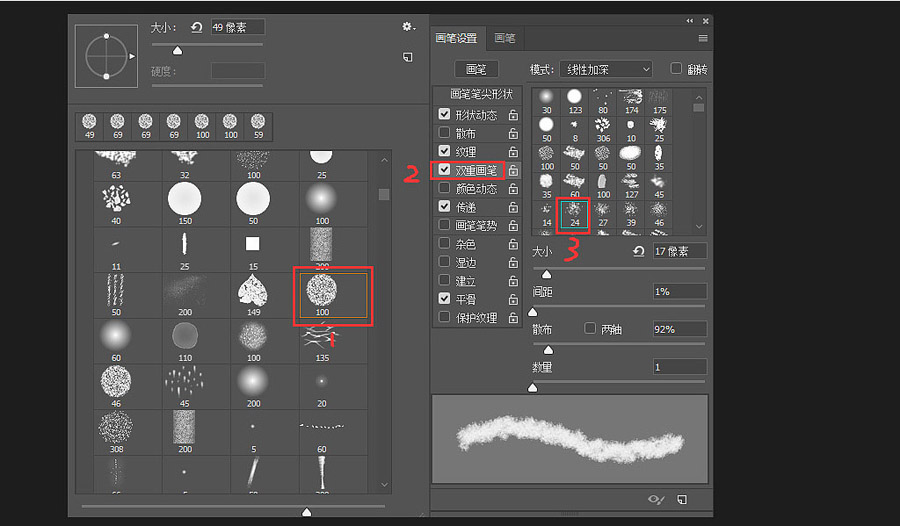Switch to the 画笔设置 tab
The height and width of the screenshot is (526, 900).
point(457,38)
